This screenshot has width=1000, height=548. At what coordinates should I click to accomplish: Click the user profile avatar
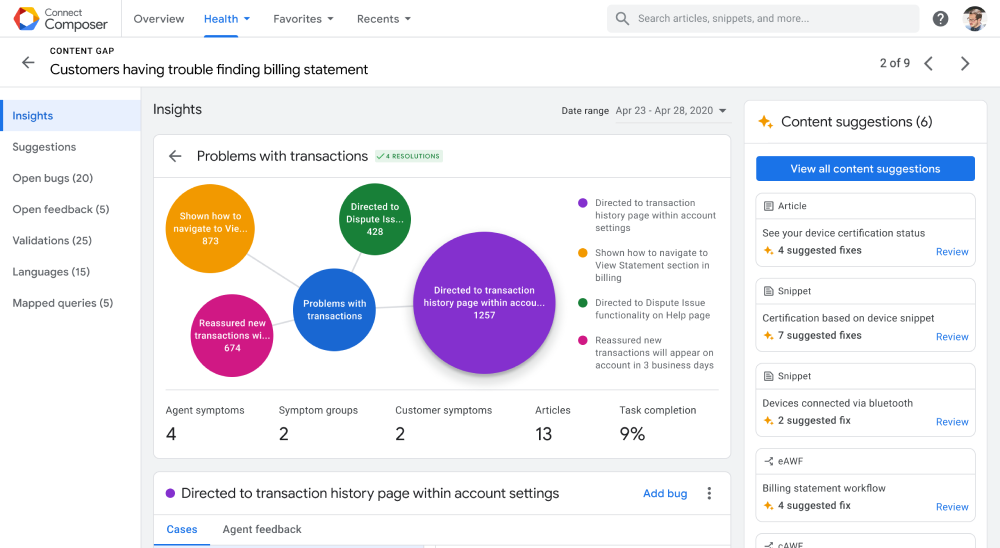974,19
